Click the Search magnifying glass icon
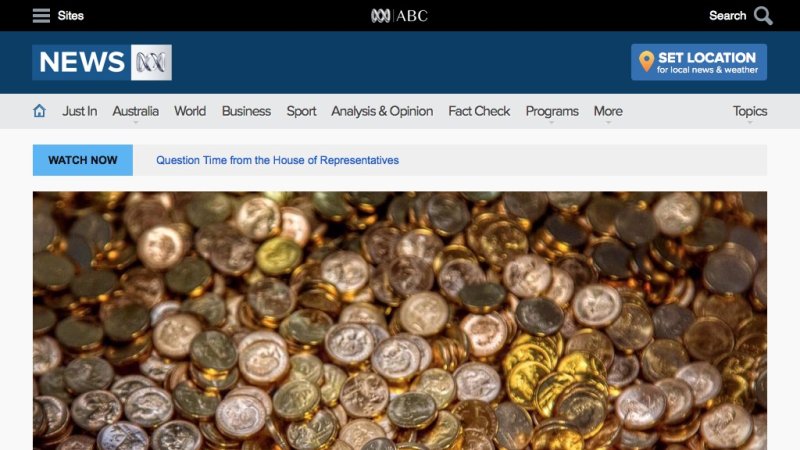This screenshot has height=450, width=800. click(763, 16)
